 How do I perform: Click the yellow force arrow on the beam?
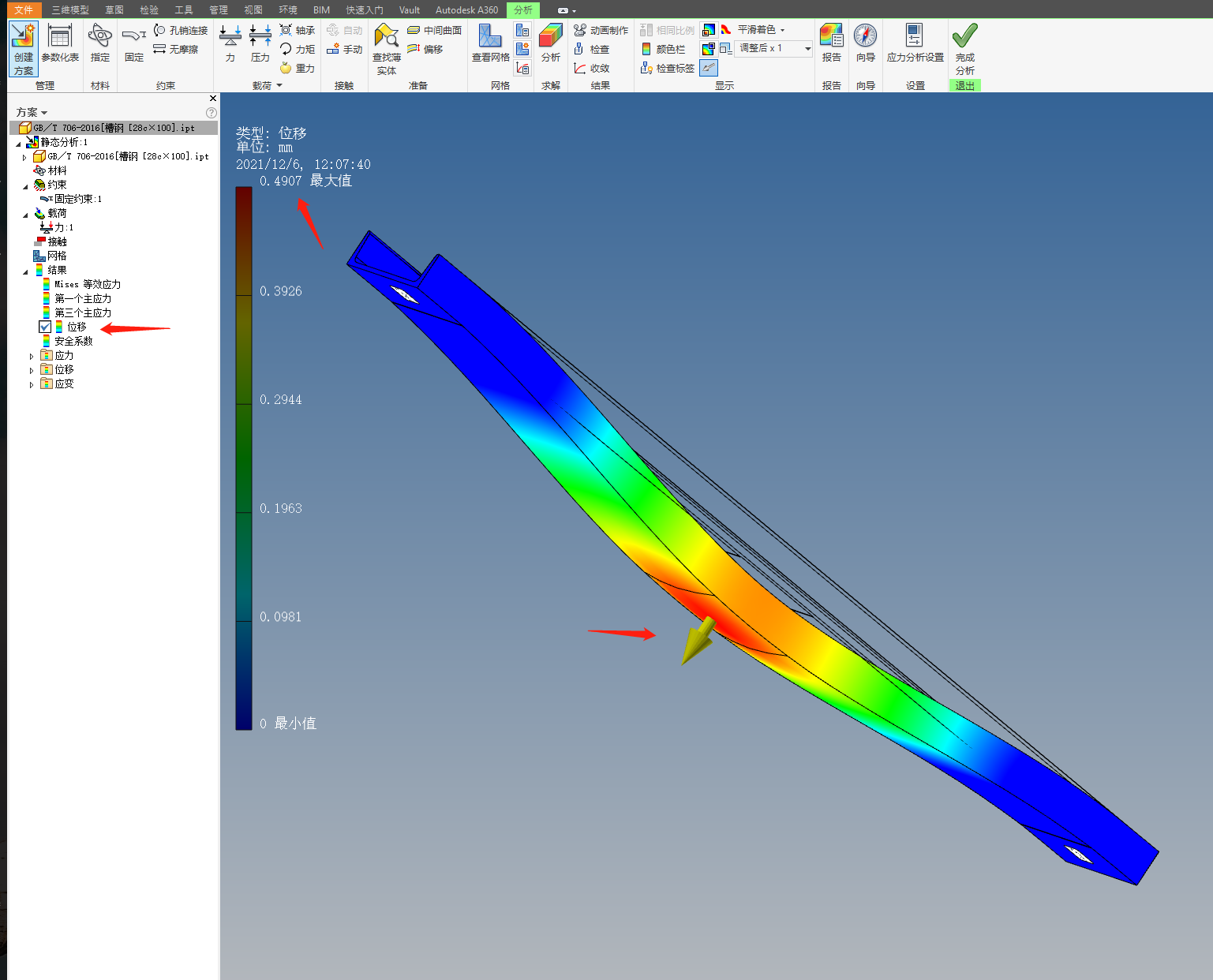point(699,640)
